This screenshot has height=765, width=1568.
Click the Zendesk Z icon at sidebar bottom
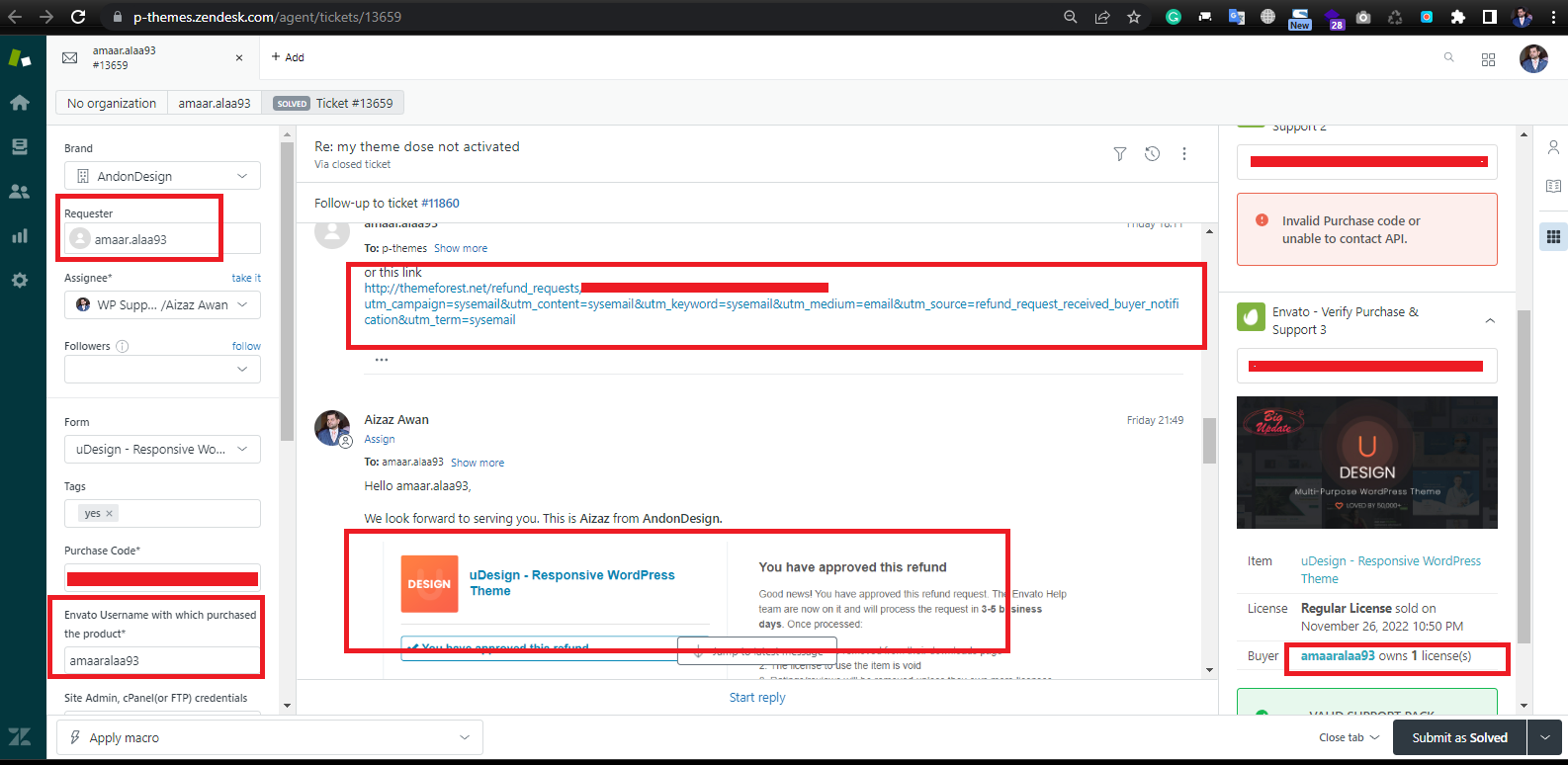pyautogui.click(x=19, y=736)
